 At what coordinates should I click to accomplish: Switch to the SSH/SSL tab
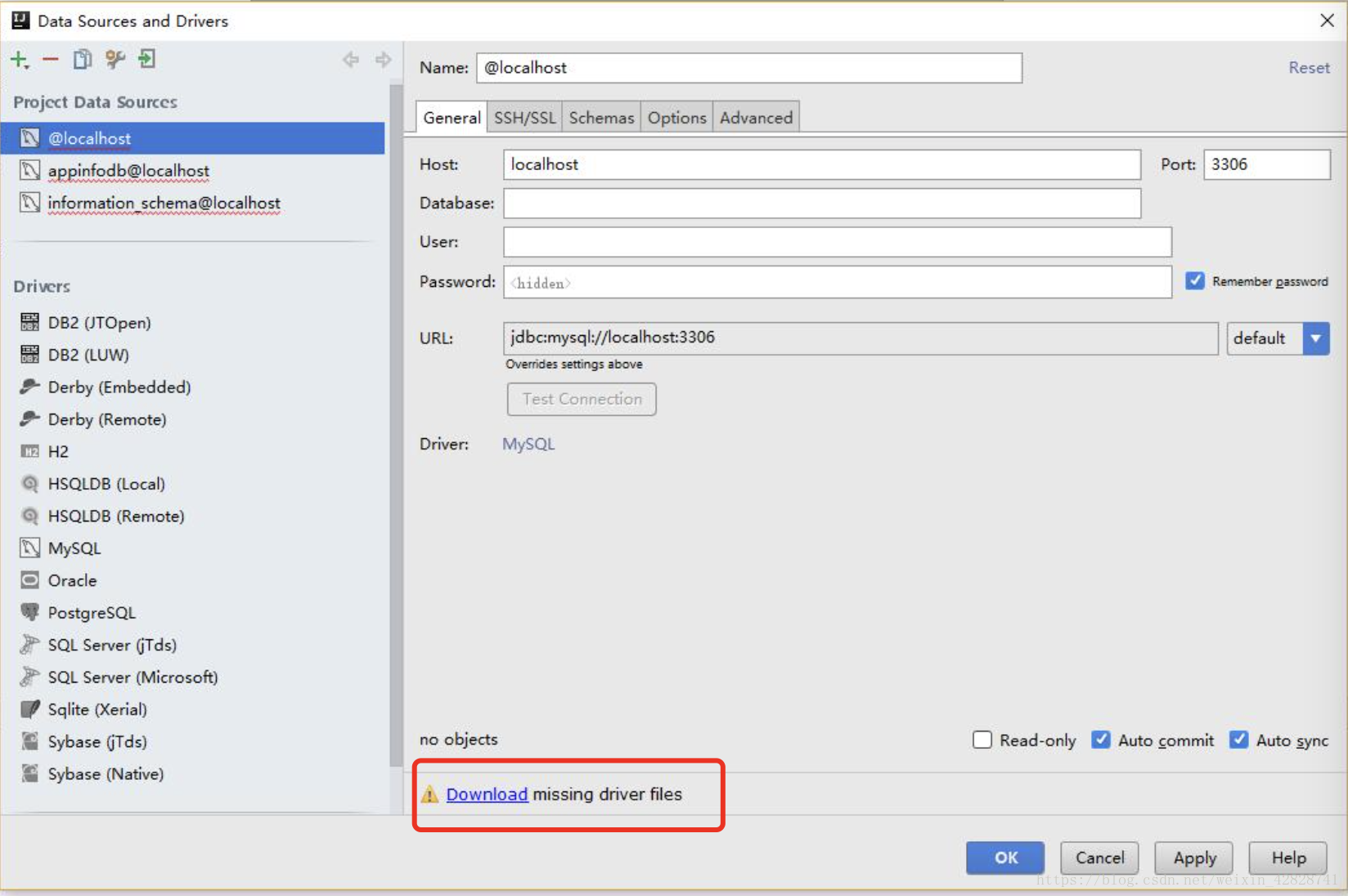(x=524, y=118)
